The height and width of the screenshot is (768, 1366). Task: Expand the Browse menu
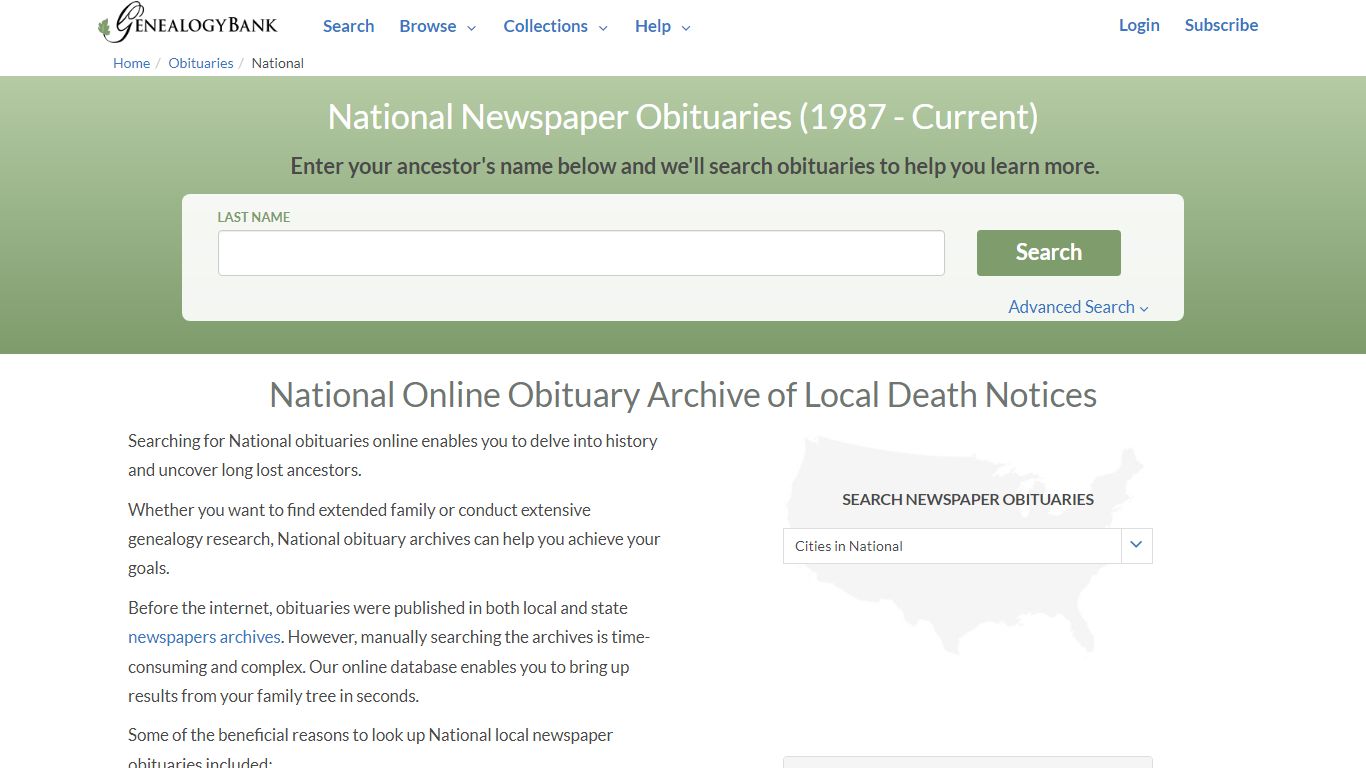[x=437, y=26]
